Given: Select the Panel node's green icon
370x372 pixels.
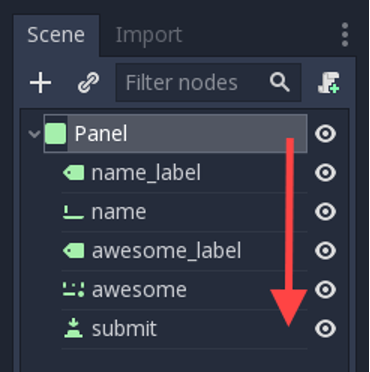Looking at the screenshot, I should [55, 134].
